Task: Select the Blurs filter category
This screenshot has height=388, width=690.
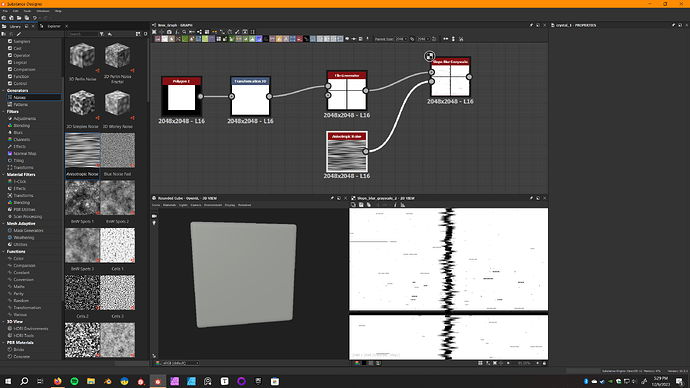Action: (x=18, y=132)
